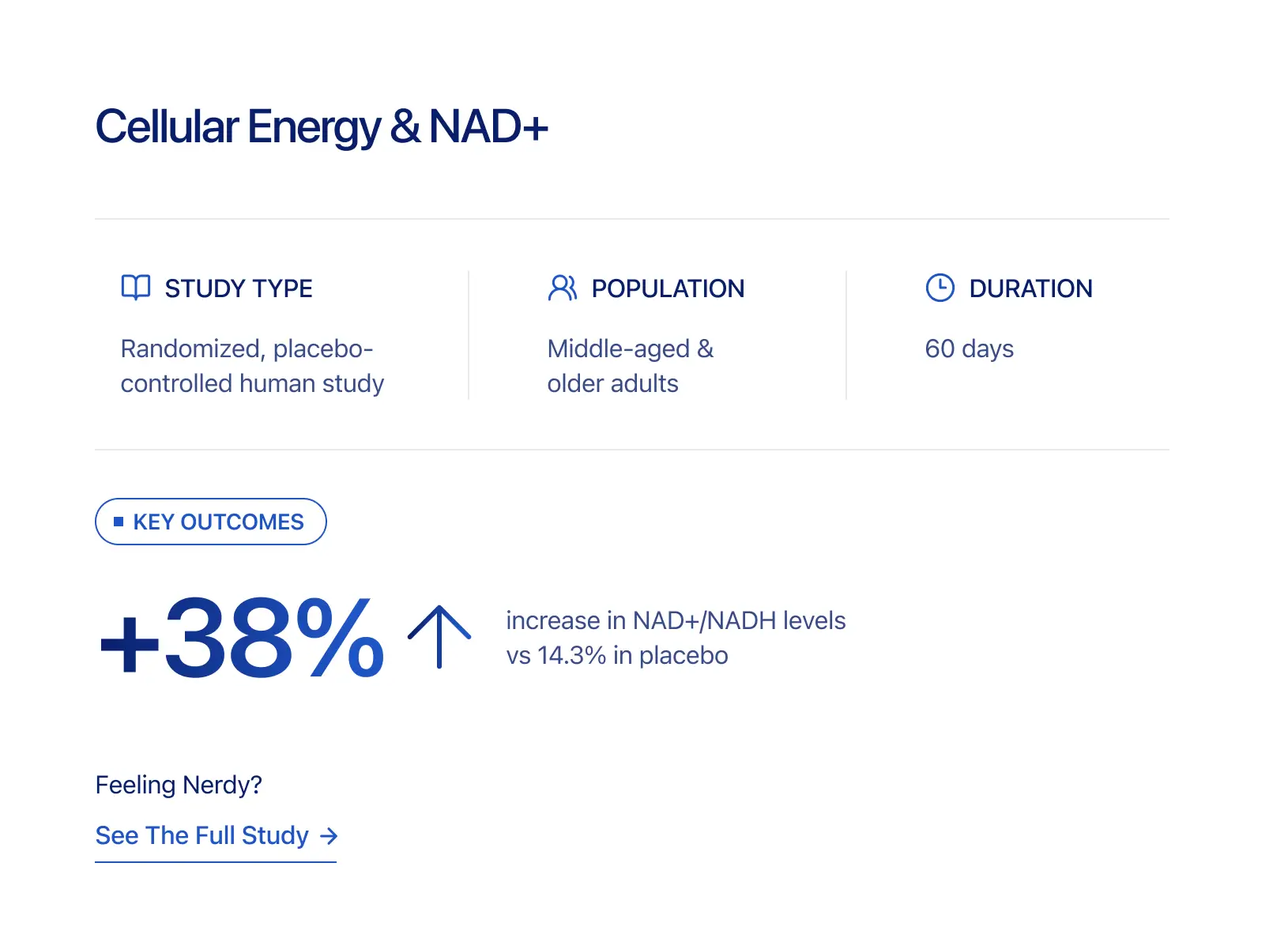
Task: Click the small square bullet in Key Outcomes
Action: click(119, 522)
